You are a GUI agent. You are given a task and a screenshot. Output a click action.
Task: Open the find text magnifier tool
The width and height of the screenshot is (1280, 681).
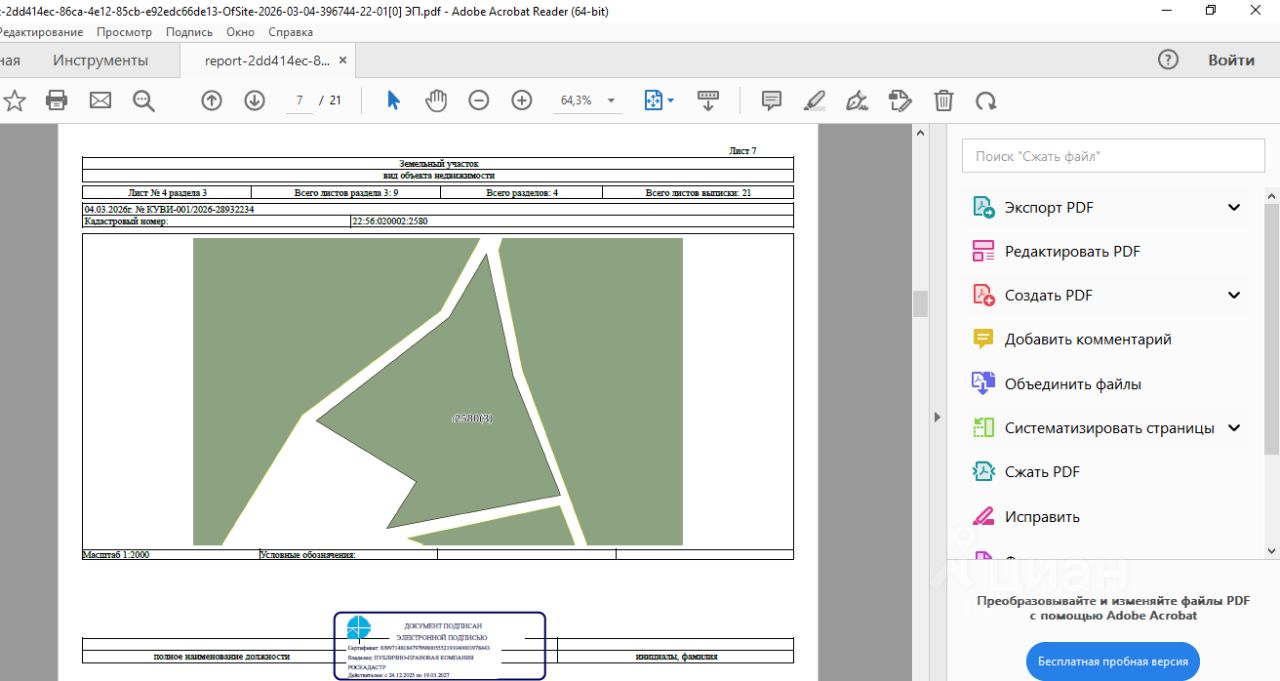tap(143, 100)
